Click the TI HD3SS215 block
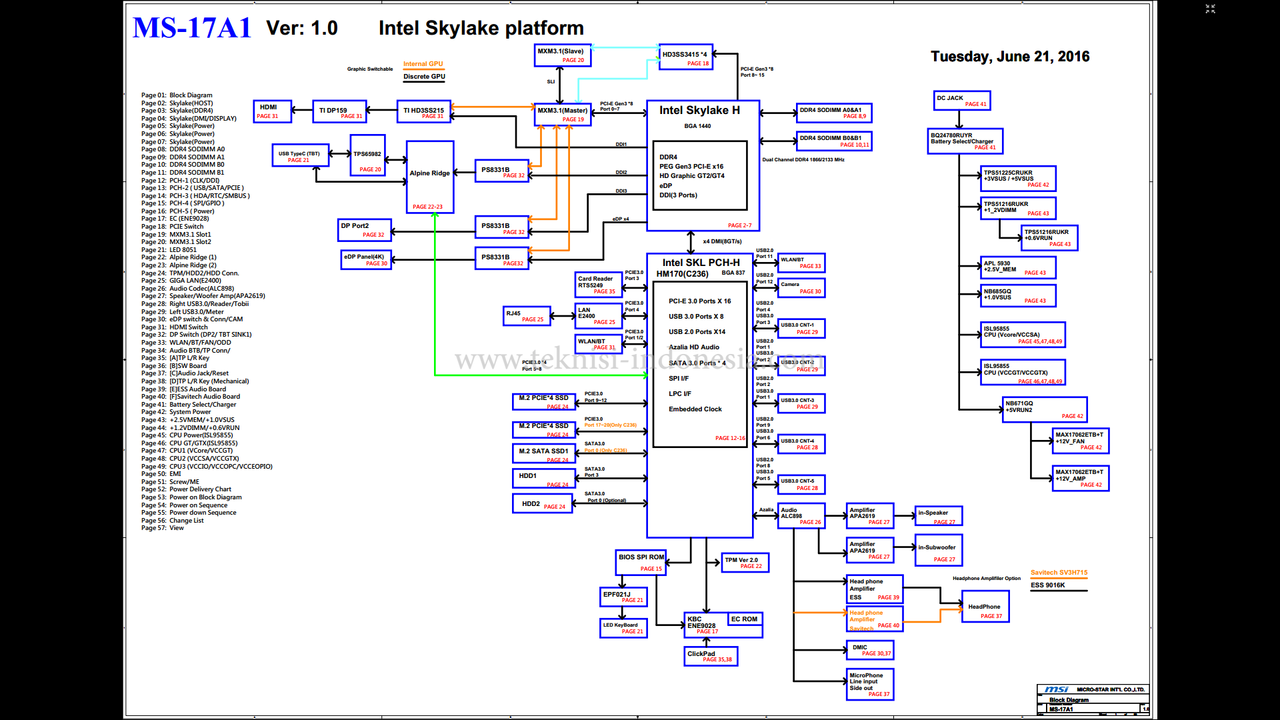The image size is (1280, 720). [x=425, y=110]
